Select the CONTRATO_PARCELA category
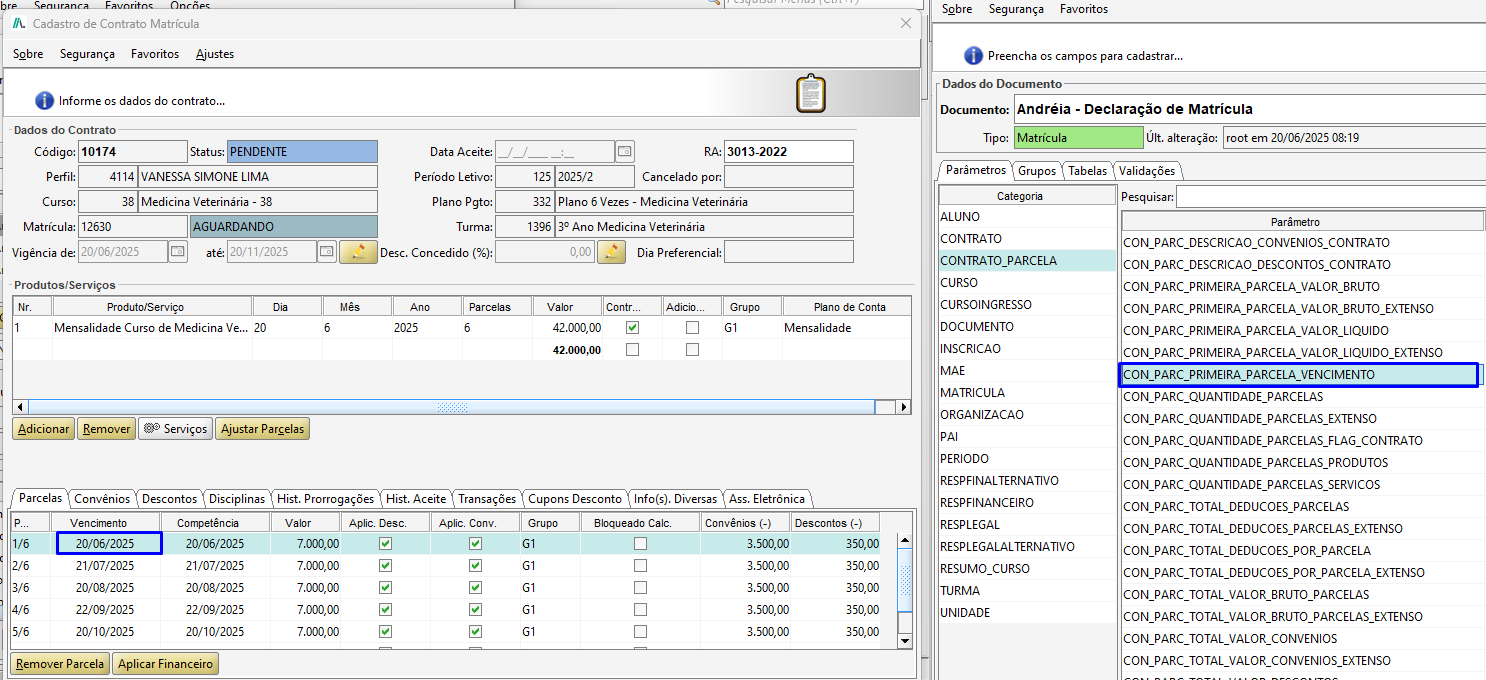The height and width of the screenshot is (680, 1486). [x=1027, y=261]
